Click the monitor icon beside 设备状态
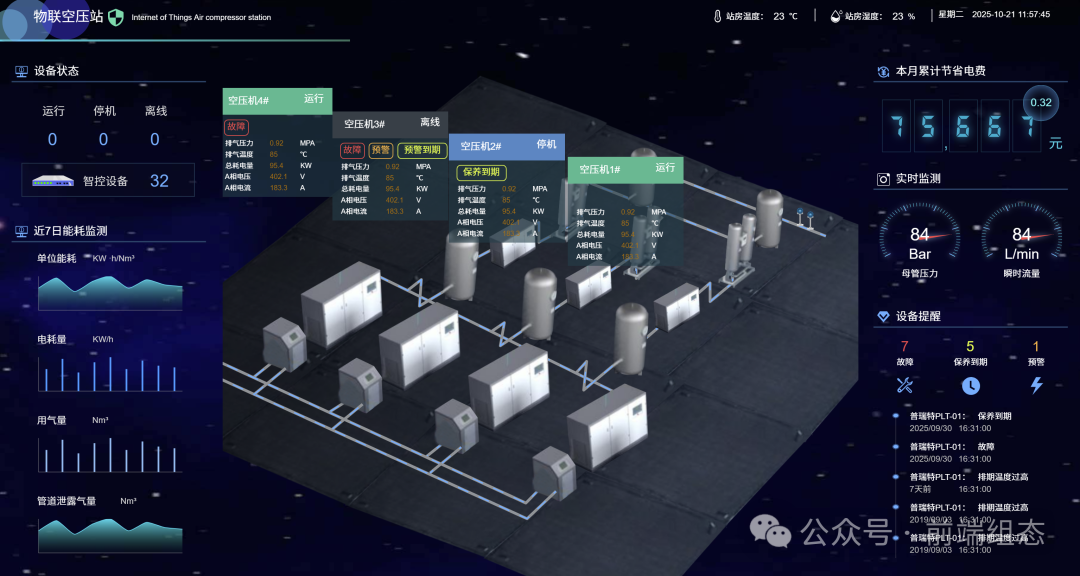The height and width of the screenshot is (576, 1080). tap(21, 71)
